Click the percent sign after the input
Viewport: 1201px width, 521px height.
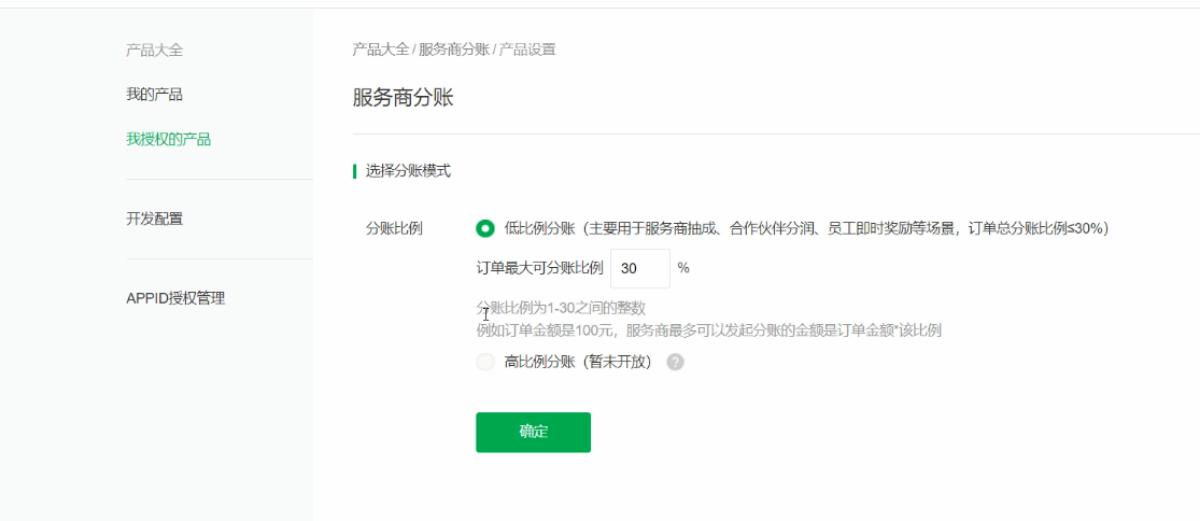[x=683, y=268]
